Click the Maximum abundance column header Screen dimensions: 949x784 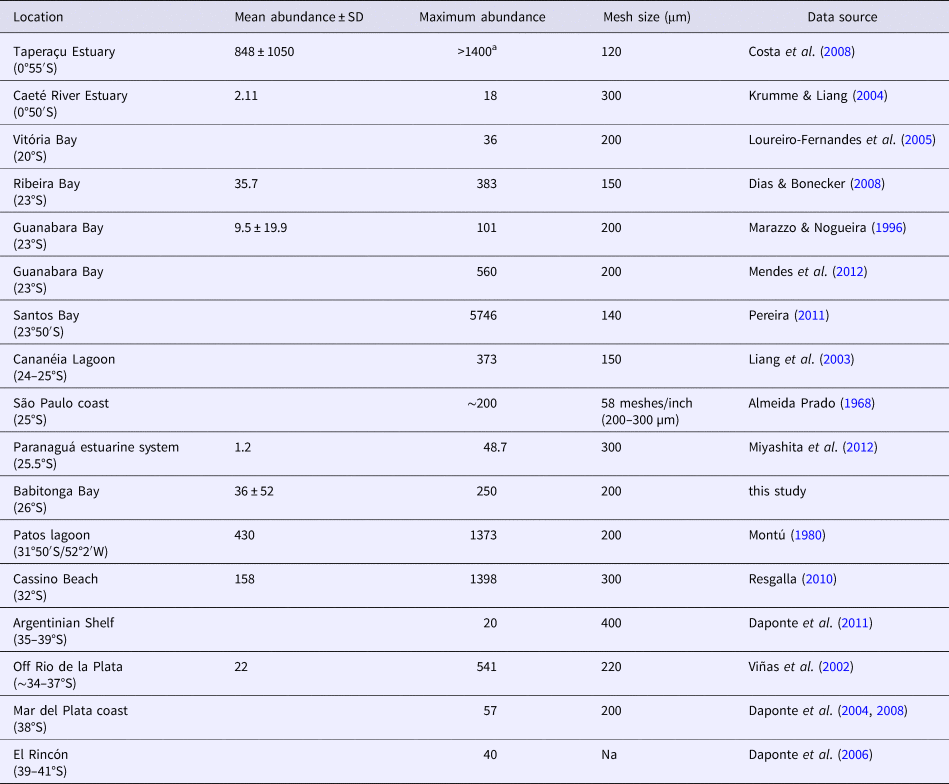click(x=483, y=17)
